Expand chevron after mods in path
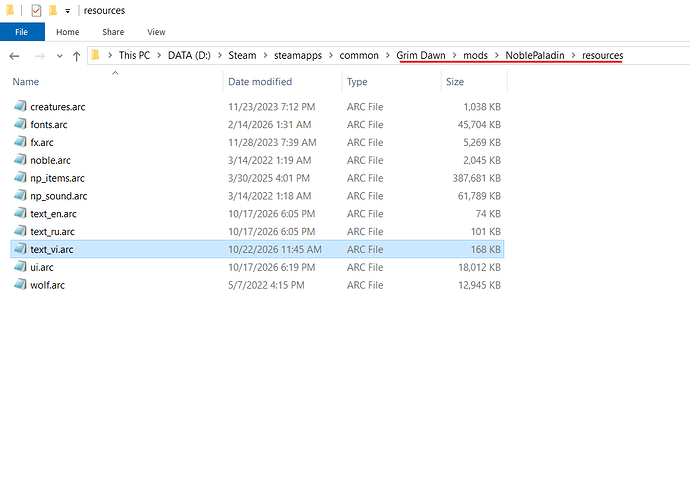The height and width of the screenshot is (494, 690). tap(497, 55)
